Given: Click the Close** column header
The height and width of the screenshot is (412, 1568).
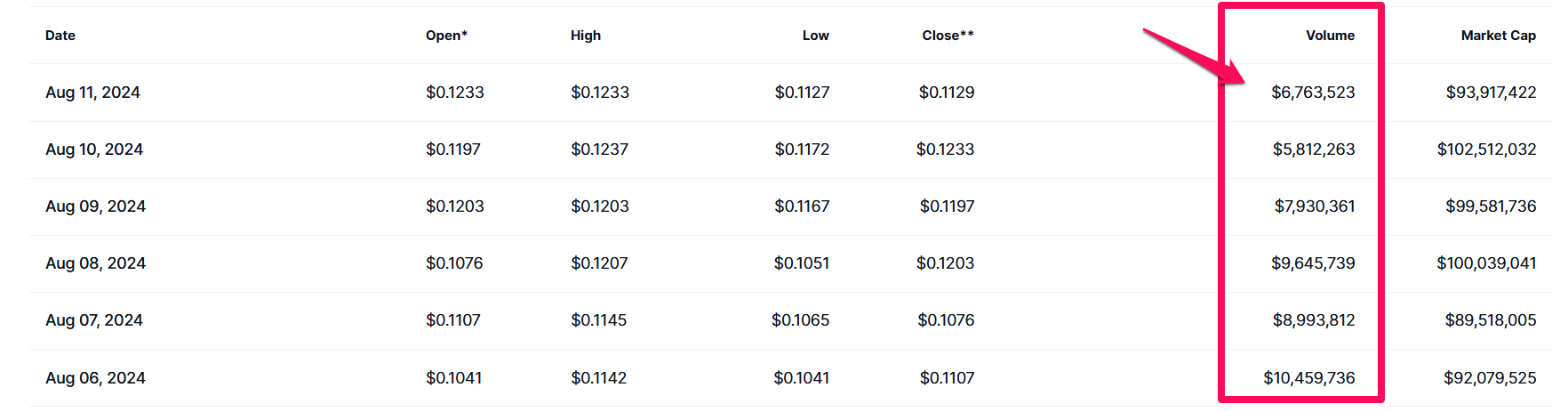Looking at the screenshot, I should tap(948, 36).
